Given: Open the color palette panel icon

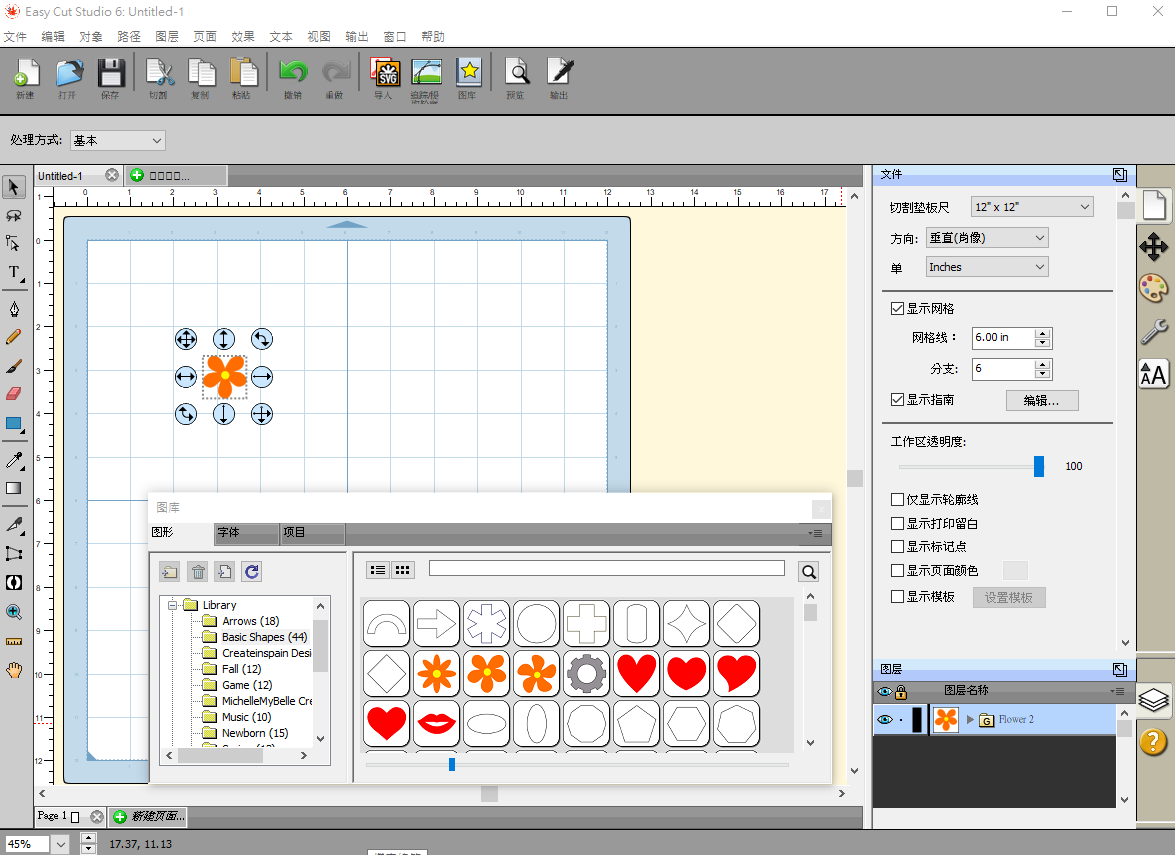Looking at the screenshot, I should coord(1153,288).
